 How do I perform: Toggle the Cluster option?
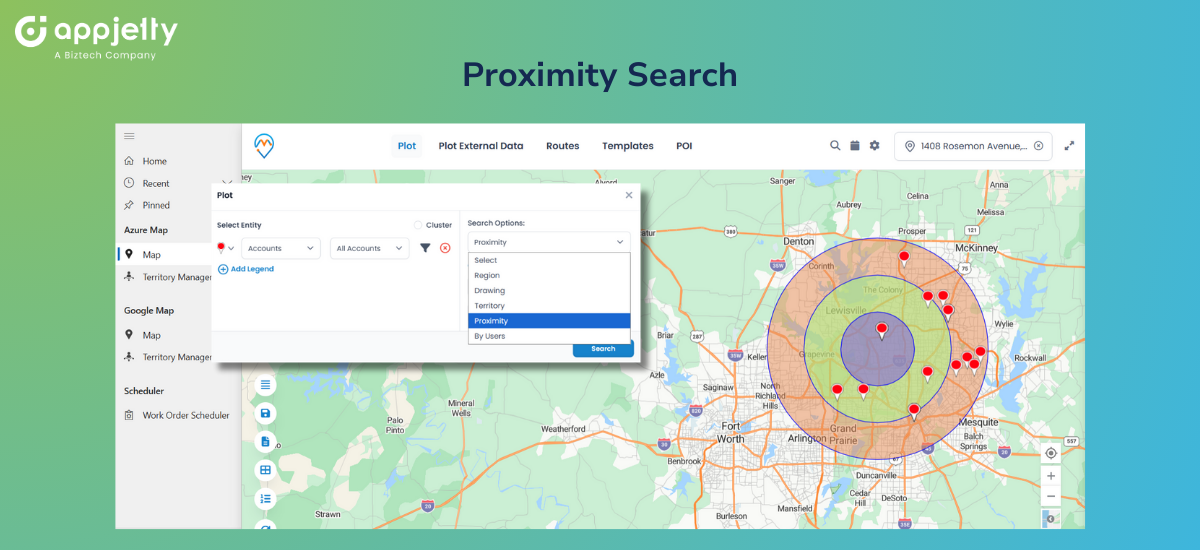point(418,225)
